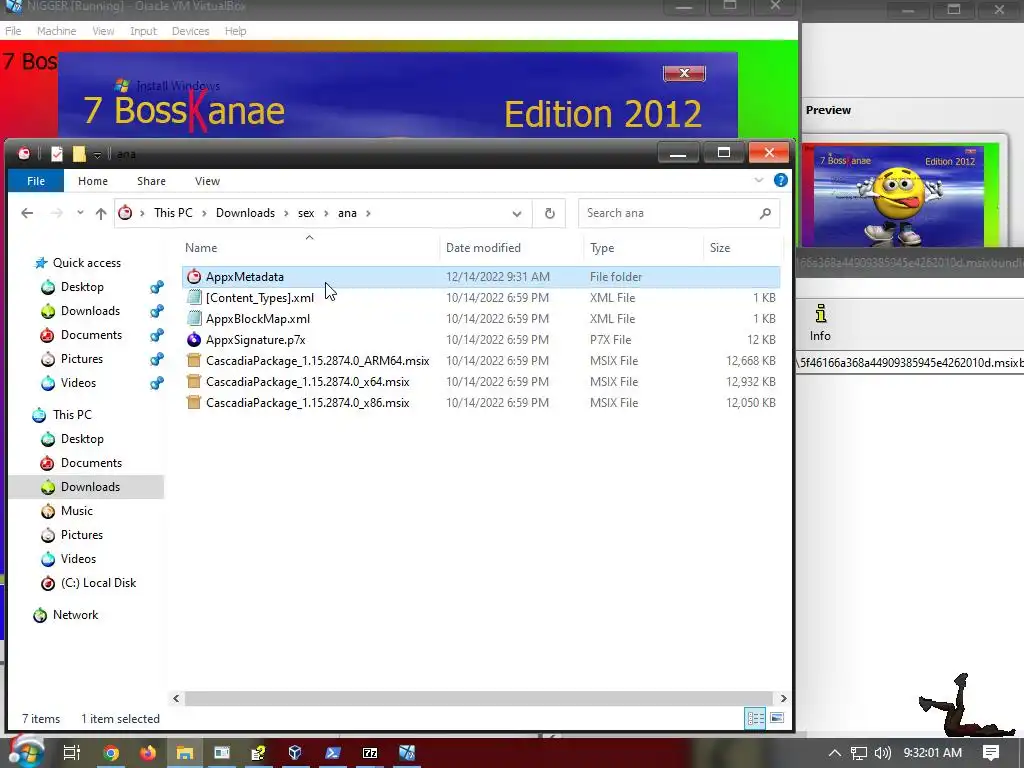This screenshot has height=768, width=1024.
Task: Open Network in the navigation pane
Action: [75, 615]
